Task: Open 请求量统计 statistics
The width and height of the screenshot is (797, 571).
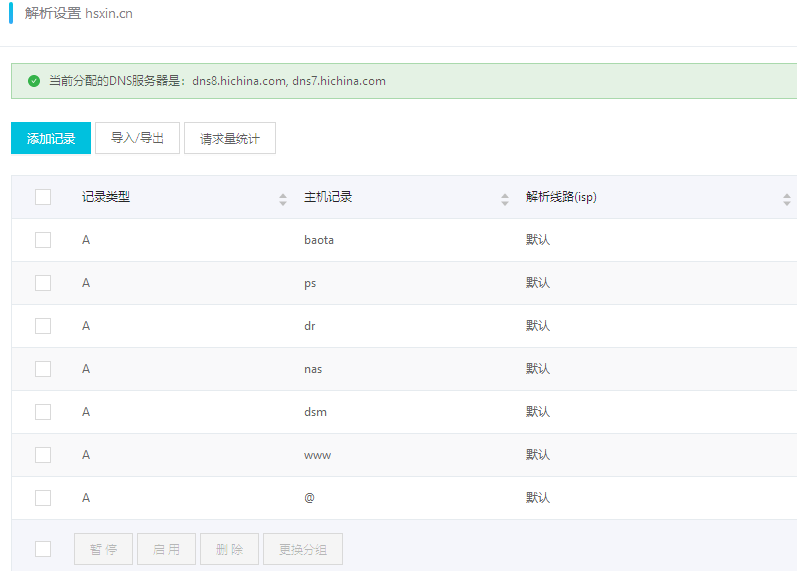Action: [230, 139]
